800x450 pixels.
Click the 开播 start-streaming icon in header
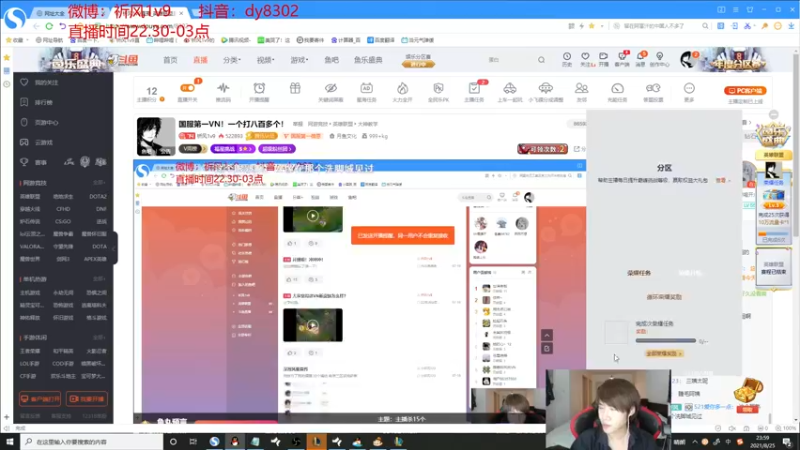click(604, 57)
